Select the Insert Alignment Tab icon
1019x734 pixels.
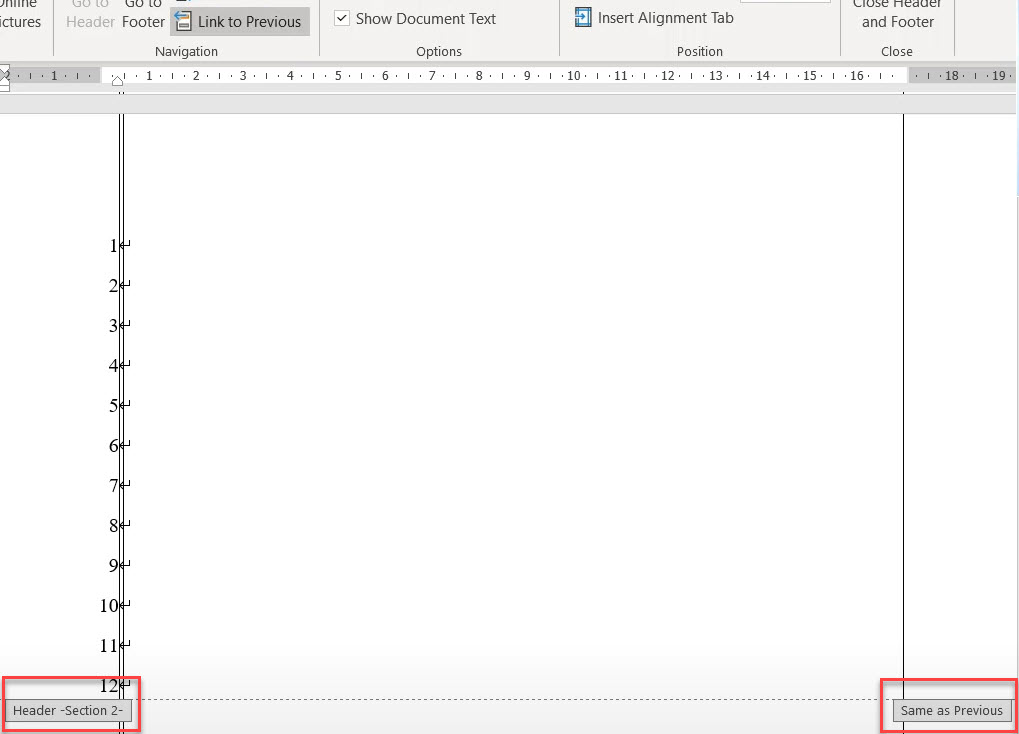click(582, 17)
